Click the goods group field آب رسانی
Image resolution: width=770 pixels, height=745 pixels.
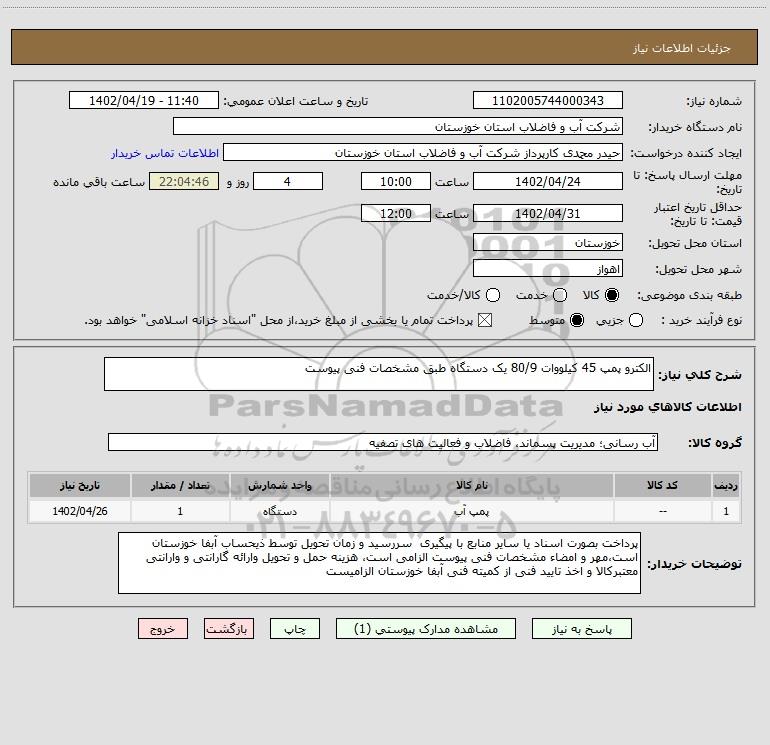(383, 442)
